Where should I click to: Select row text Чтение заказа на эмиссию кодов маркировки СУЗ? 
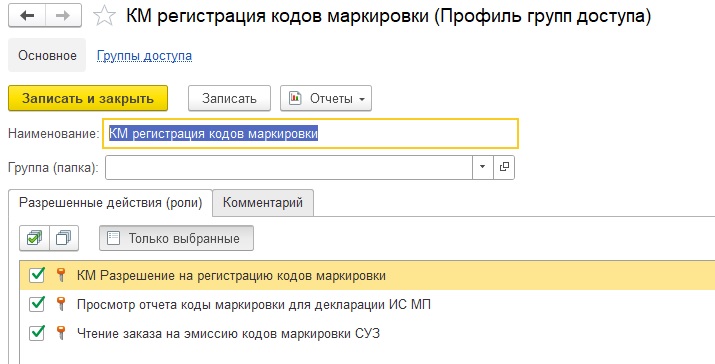(x=228, y=333)
